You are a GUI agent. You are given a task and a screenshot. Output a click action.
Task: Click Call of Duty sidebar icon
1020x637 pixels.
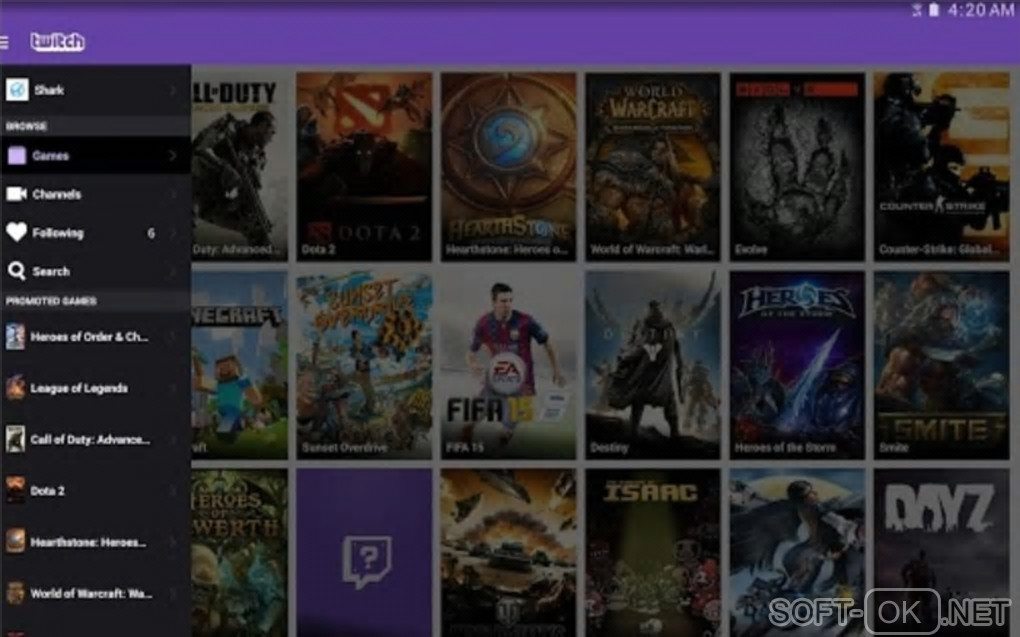pos(15,439)
